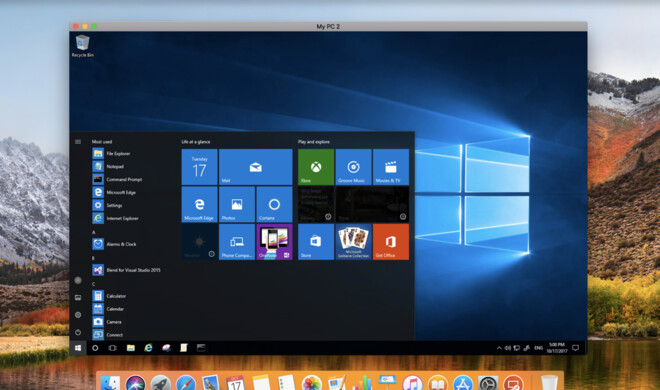Open Finder in the macOS Dock
Image resolution: width=660 pixels, height=390 pixels.
(110, 384)
